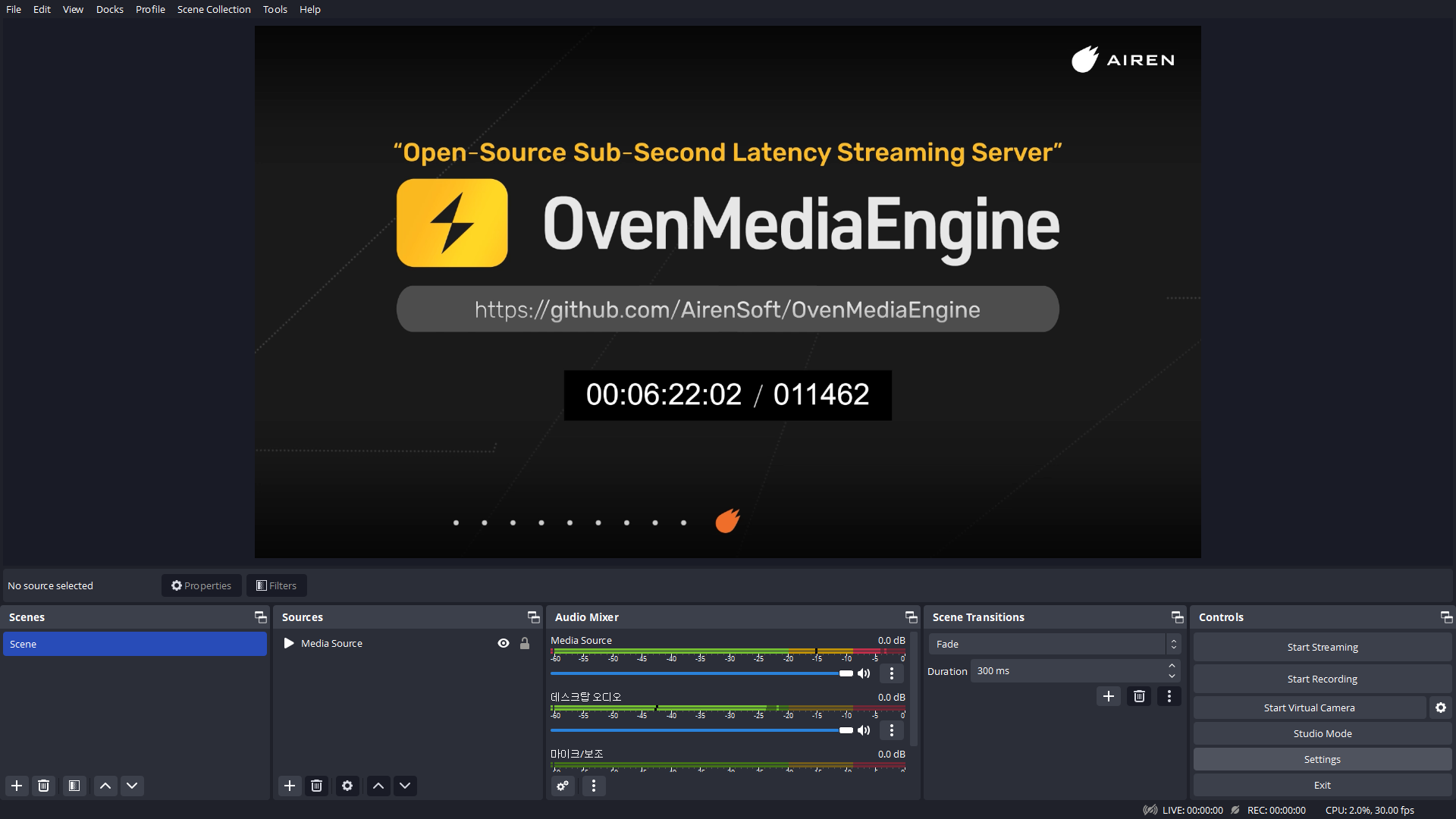Screen dimensions: 1456x819
Task: Click the Audio Mixer scrollbar
Action: click(x=914, y=689)
